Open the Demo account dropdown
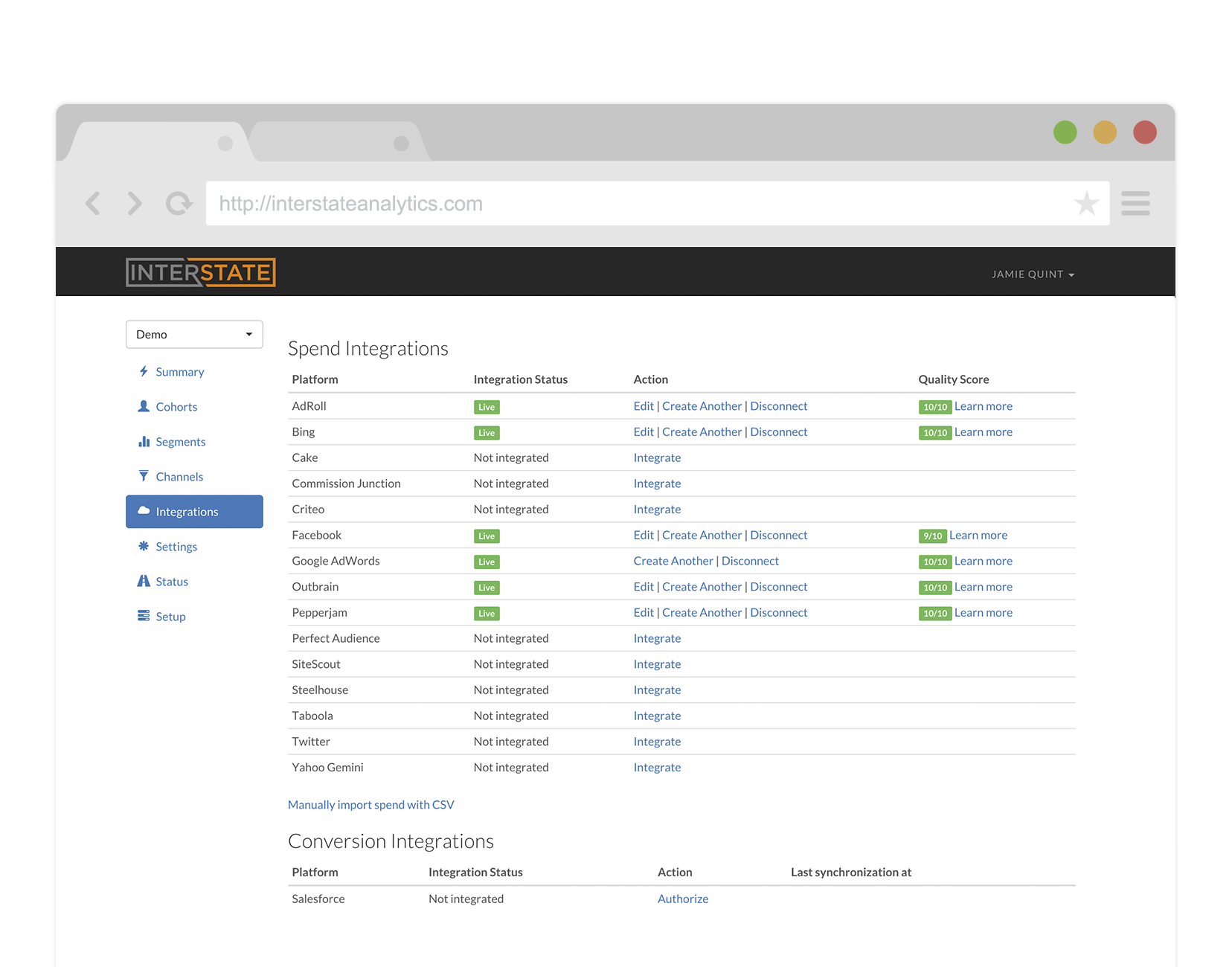This screenshot has height=967, width=1232. click(194, 334)
